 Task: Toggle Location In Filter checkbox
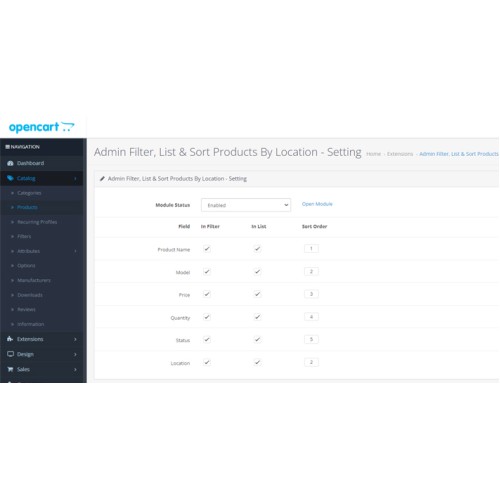(x=207, y=362)
